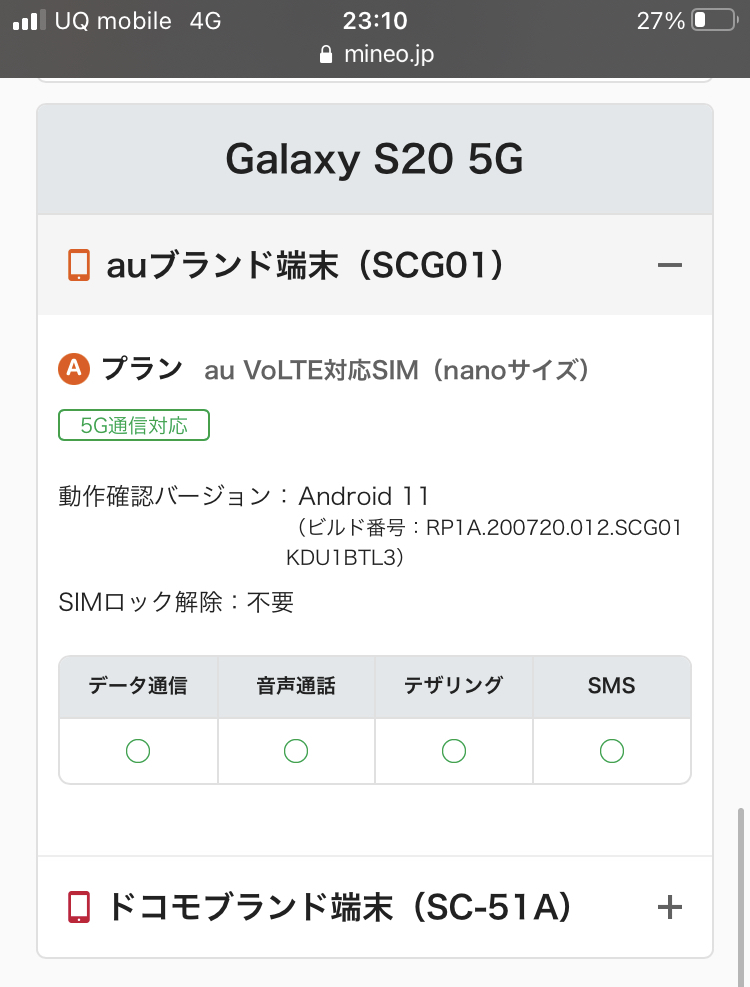Tap the orange au phone icon
Image resolution: width=750 pixels, height=987 pixels.
point(79,265)
